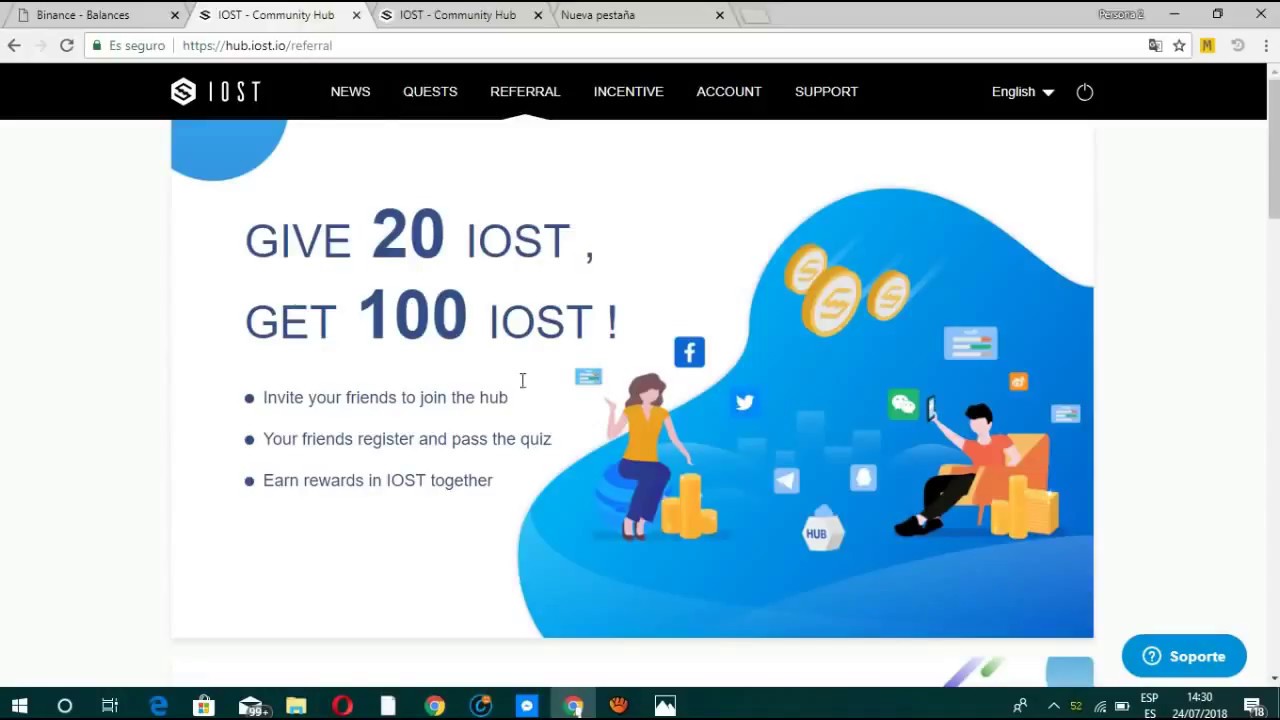Open Microsoft Store from taskbar
1280x720 pixels.
click(204, 706)
